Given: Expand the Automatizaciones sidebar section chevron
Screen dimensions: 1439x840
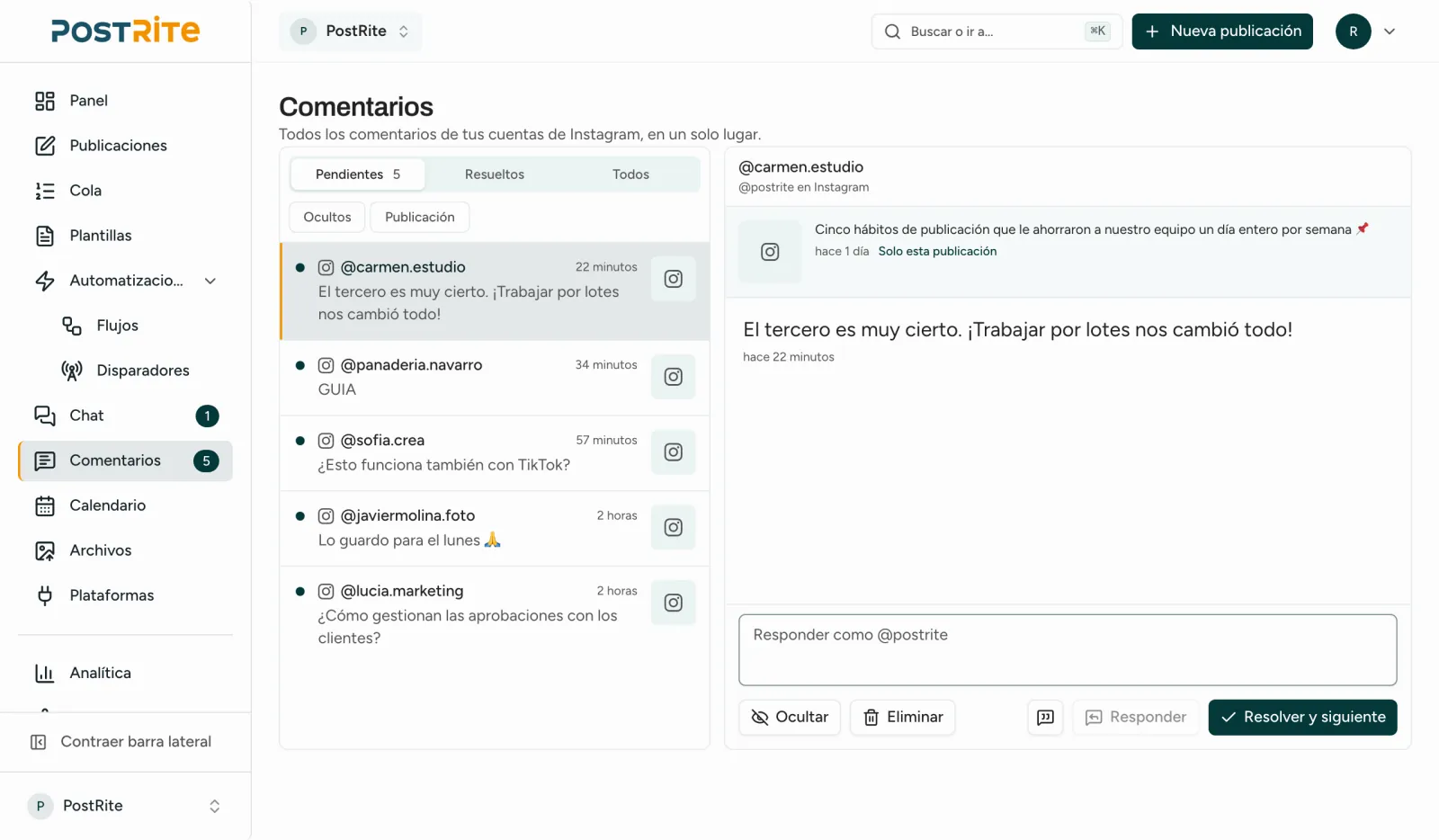Looking at the screenshot, I should pos(210,281).
